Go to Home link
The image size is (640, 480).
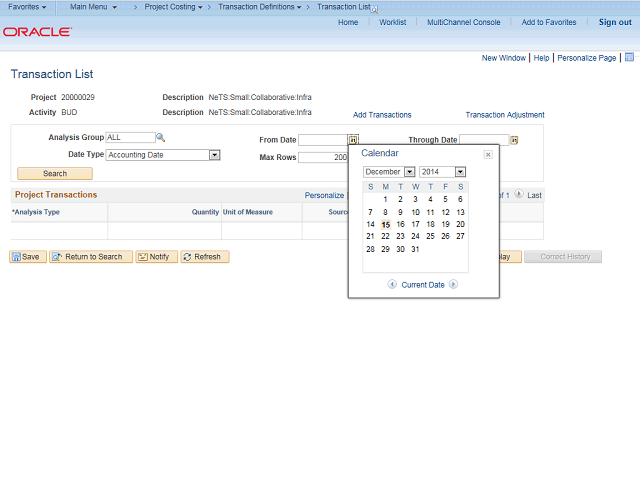pos(348,22)
